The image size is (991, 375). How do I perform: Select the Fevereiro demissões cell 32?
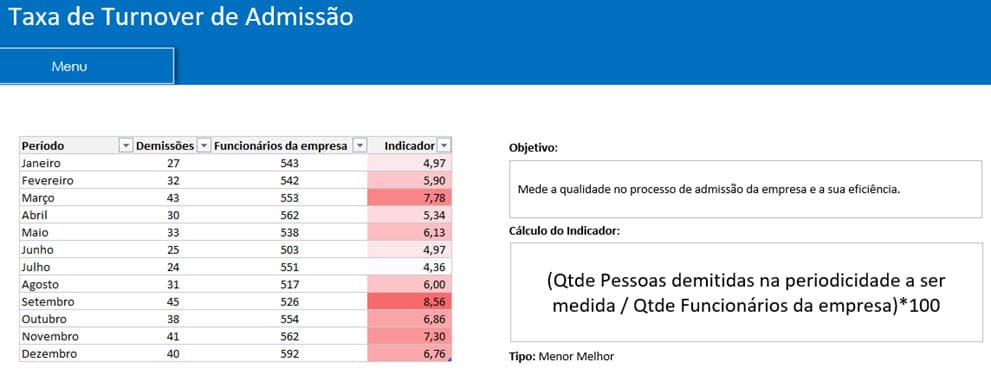click(x=173, y=181)
